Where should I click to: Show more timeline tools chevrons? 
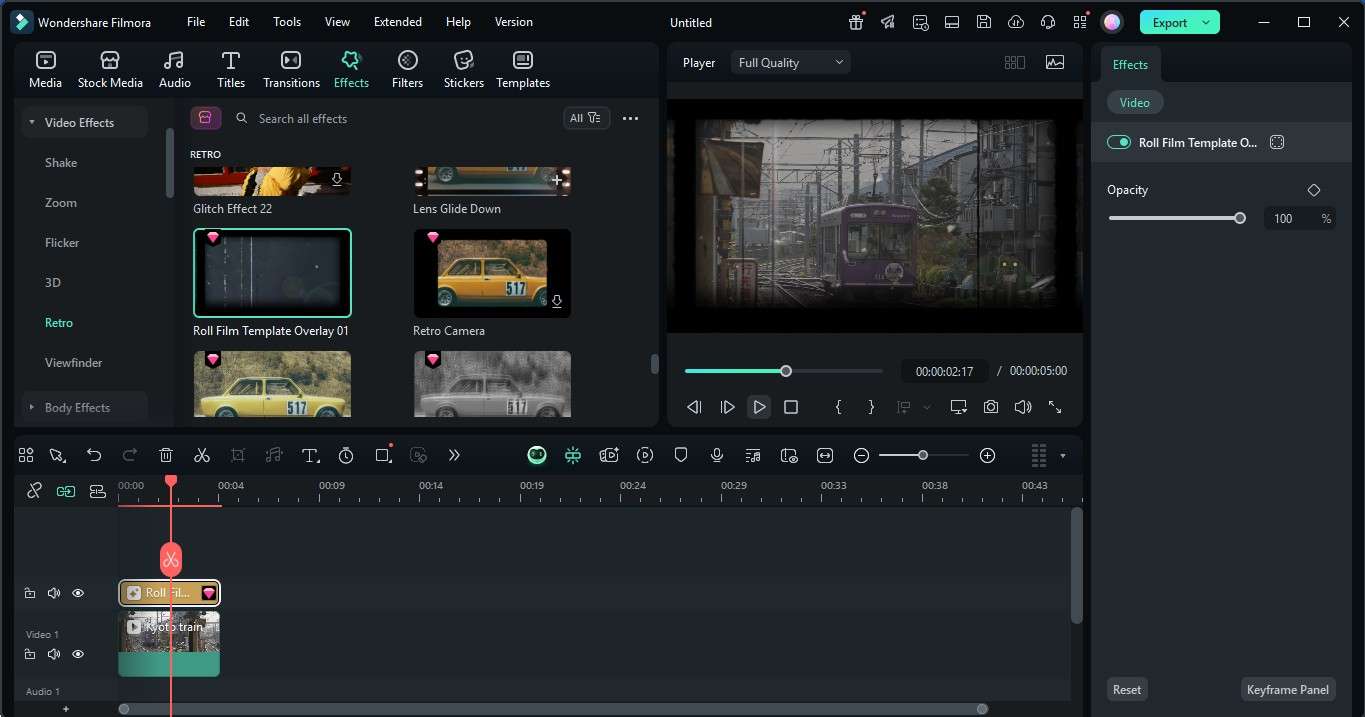pyautogui.click(x=454, y=455)
